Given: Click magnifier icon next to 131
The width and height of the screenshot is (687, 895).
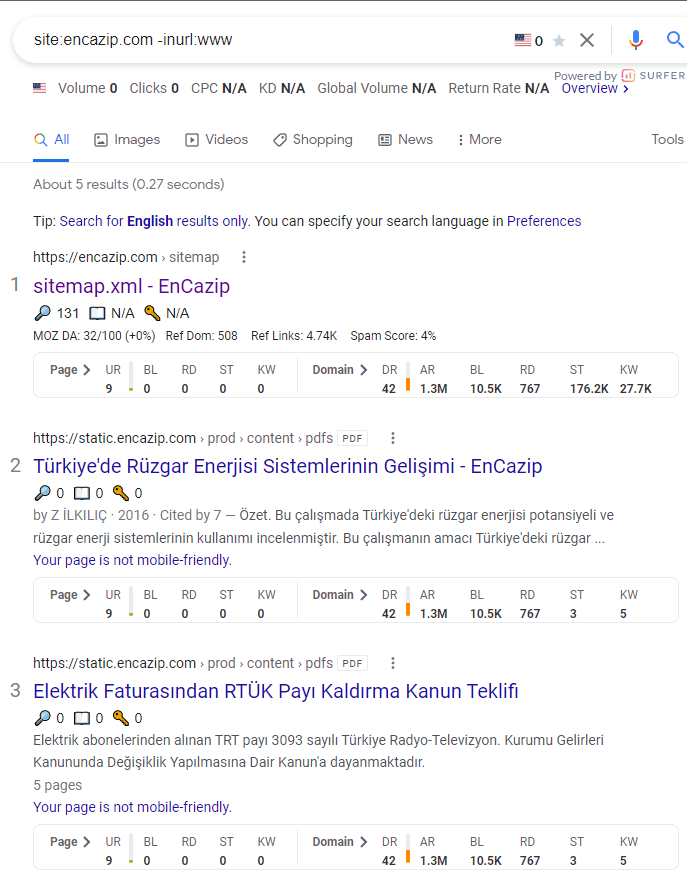Looking at the screenshot, I should coord(42,313).
